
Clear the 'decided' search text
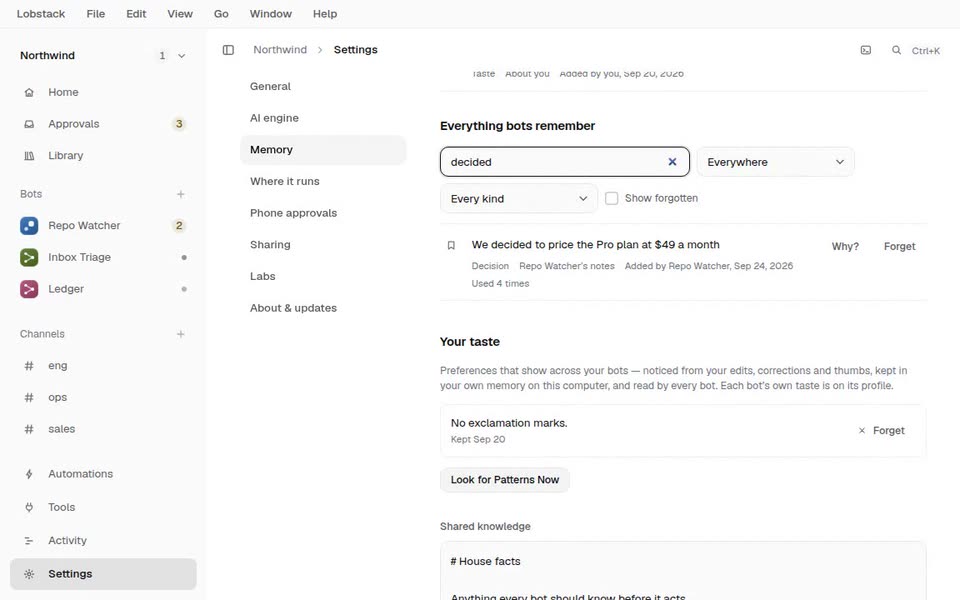pyautogui.click(x=672, y=162)
